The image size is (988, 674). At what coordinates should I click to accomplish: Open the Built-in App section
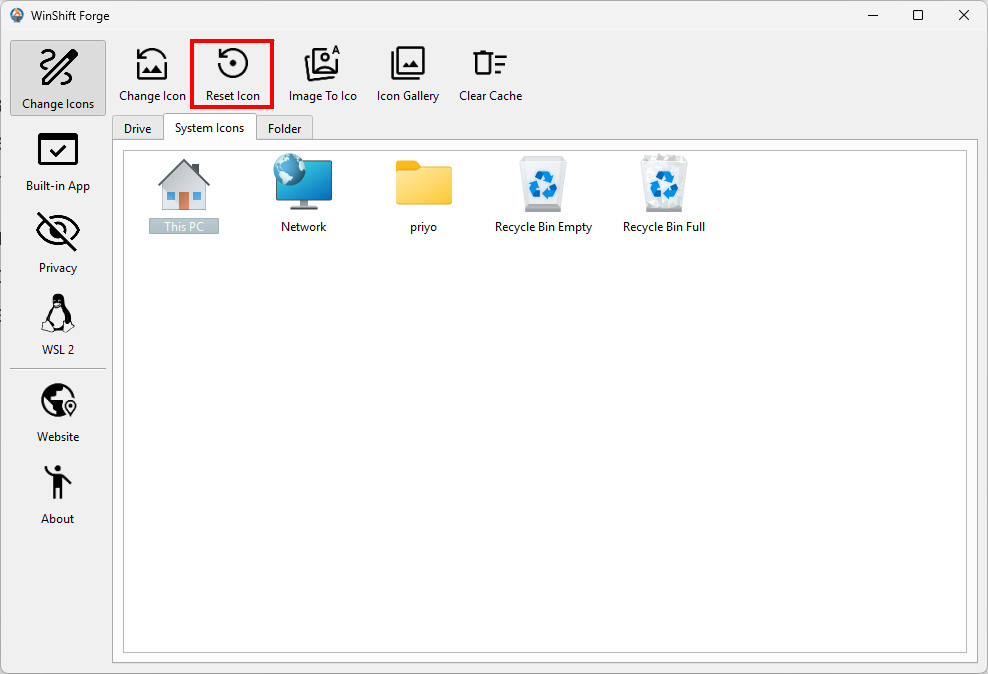(x=58, y=162)
